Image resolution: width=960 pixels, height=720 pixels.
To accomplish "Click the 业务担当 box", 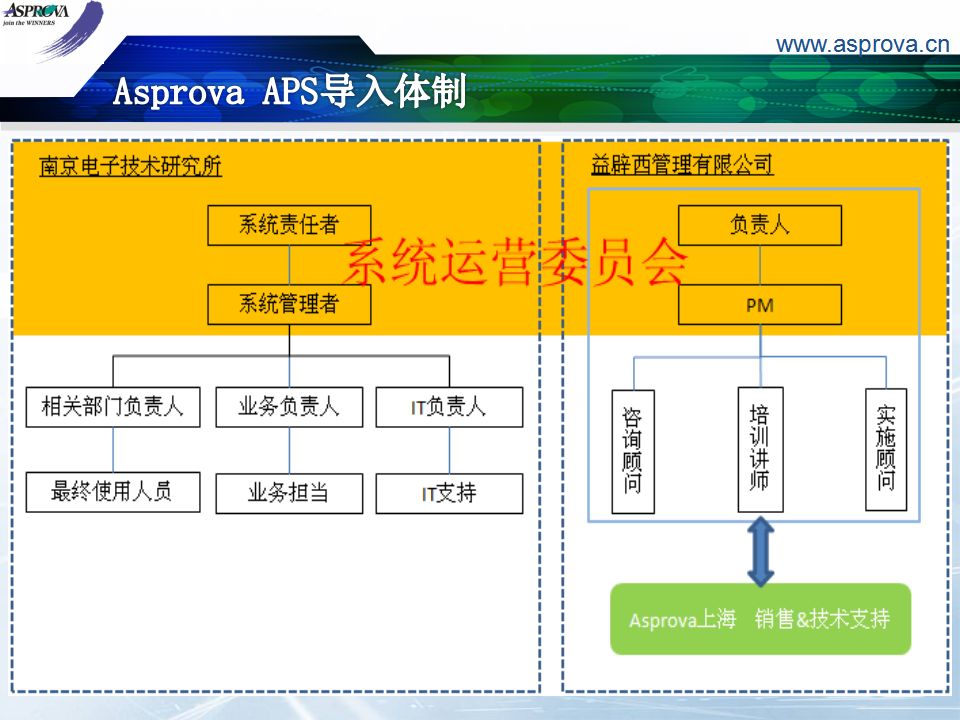I will pos(289,493).
